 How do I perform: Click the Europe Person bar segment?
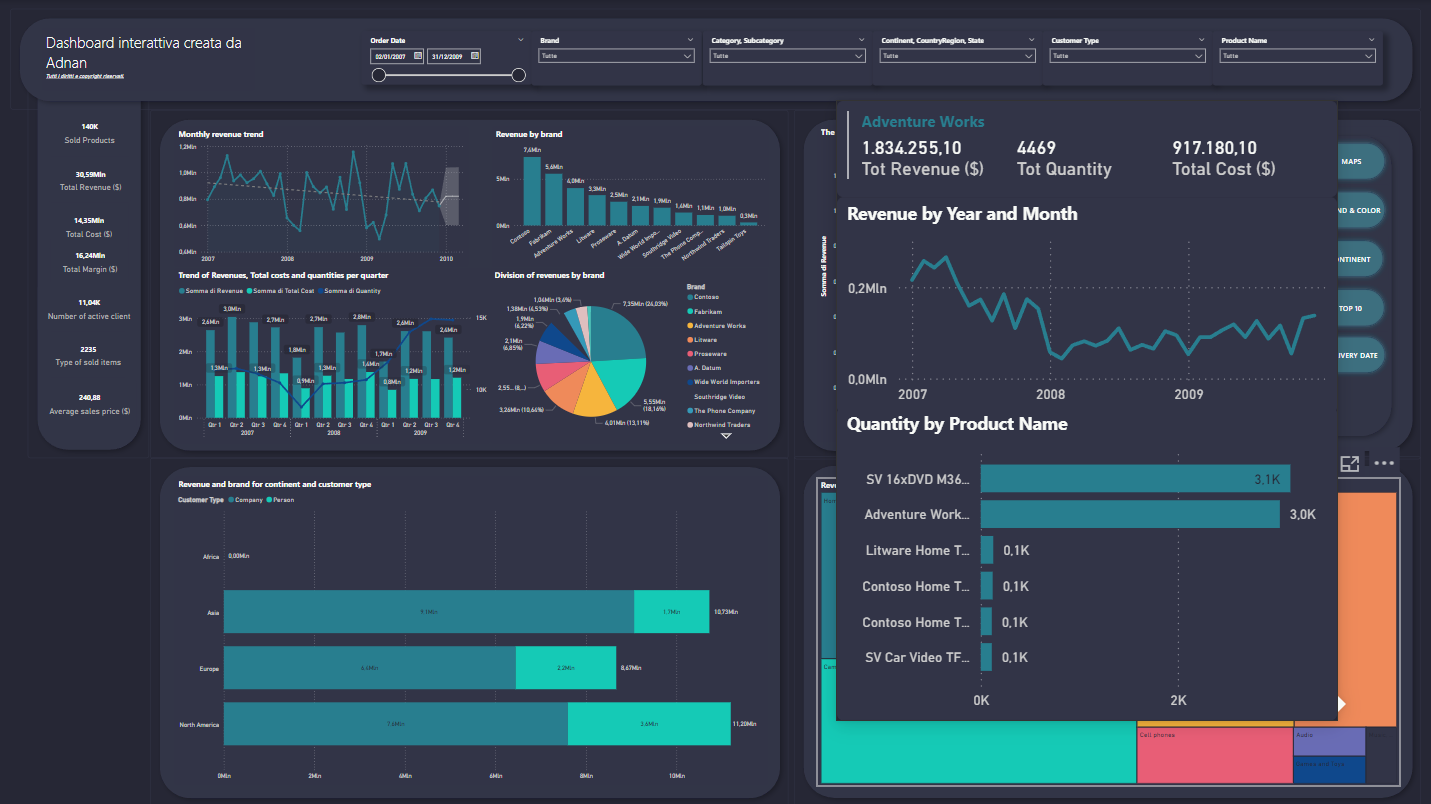[566, 668]
